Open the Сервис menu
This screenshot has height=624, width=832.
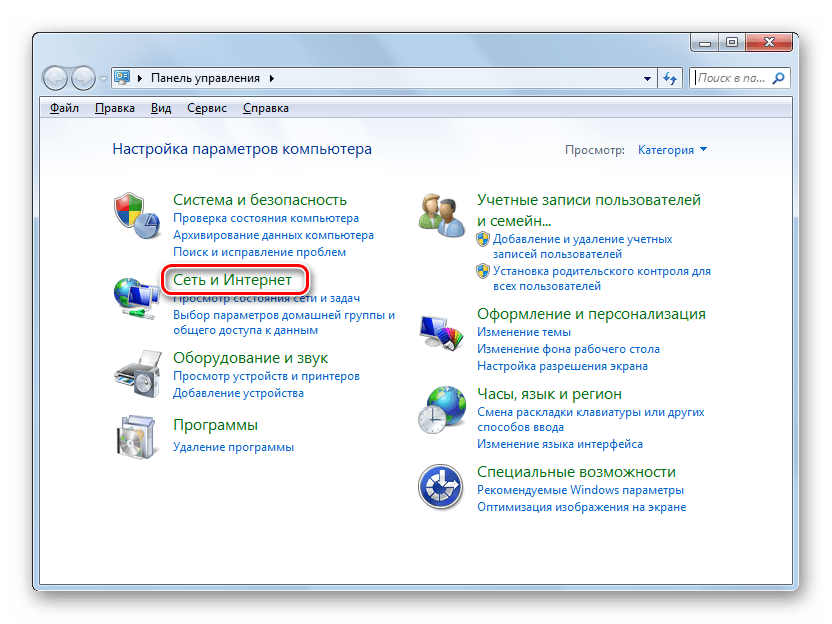(x=205, y=108)
